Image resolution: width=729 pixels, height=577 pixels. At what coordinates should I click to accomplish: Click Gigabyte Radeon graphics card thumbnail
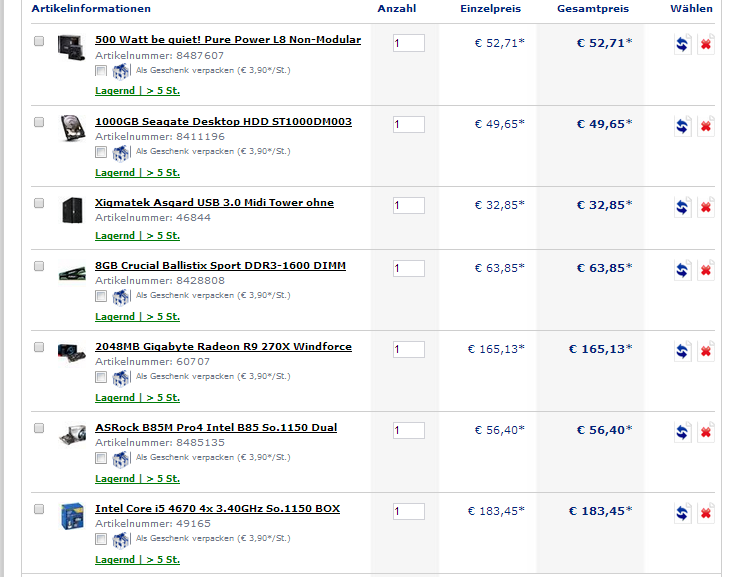[71, 352]
